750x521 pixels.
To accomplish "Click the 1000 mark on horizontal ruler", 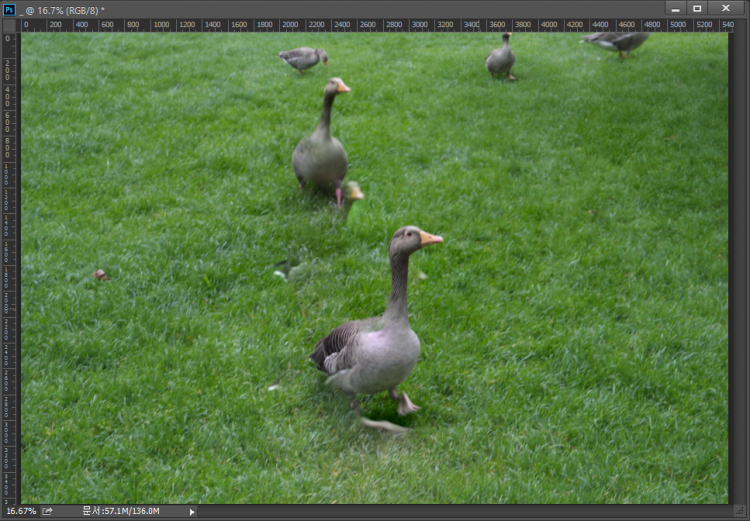I will [x=161, y=25].
